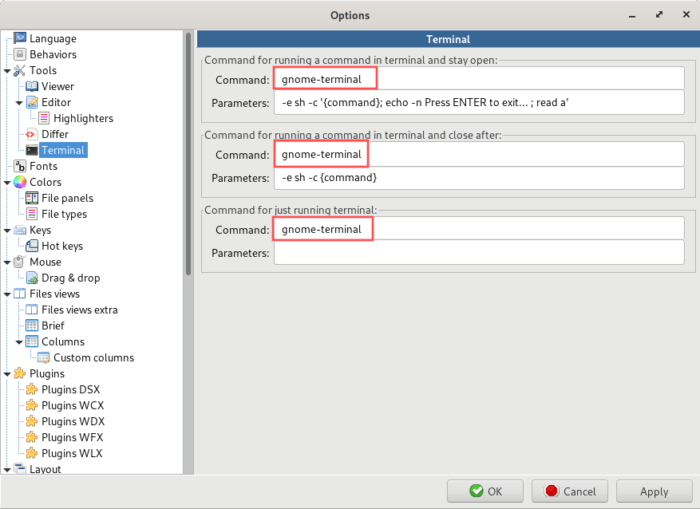Screen dimensions: 700x509
Task: Collapse the Plugins tree node
Action: pos(7,374)
